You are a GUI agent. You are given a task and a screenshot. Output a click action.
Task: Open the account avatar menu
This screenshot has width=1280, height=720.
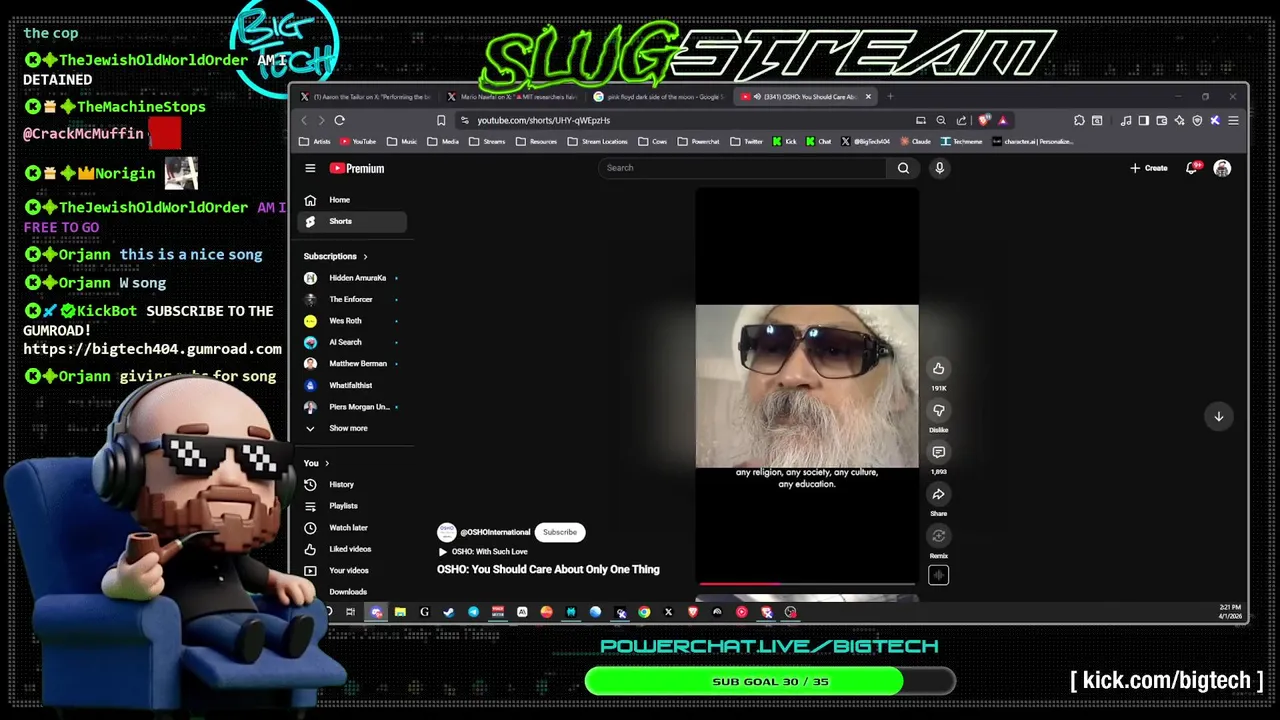(x=1222, y=168)
